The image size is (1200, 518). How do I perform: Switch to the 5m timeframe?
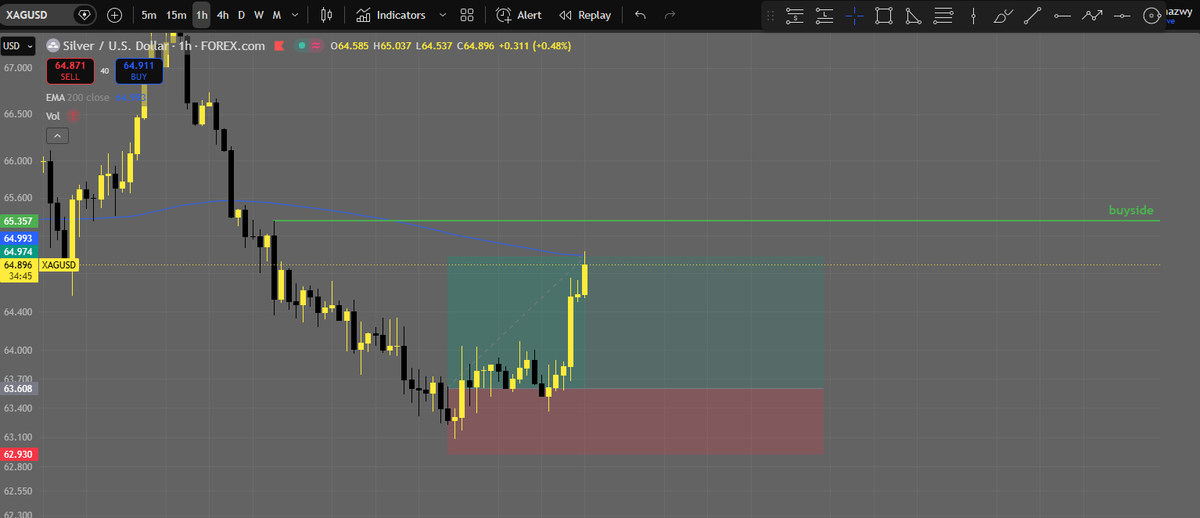(x=149, y=15)
